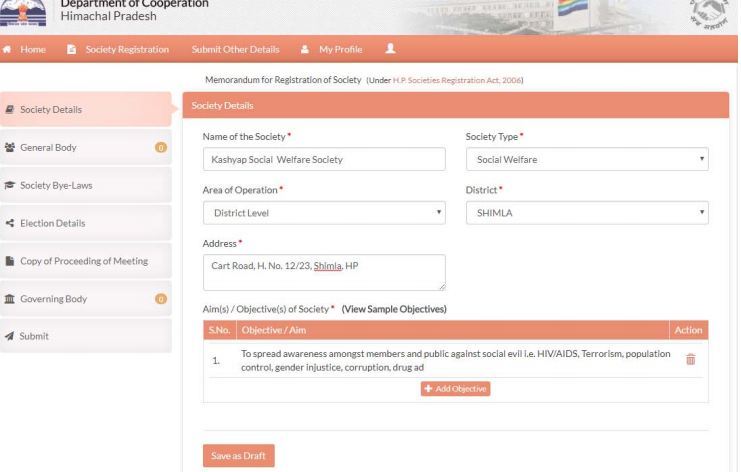Viewport: 741px width, 472px height.
Task: Click the Save as Draft button
Action: pyautogui.click(x=239, y=455)
